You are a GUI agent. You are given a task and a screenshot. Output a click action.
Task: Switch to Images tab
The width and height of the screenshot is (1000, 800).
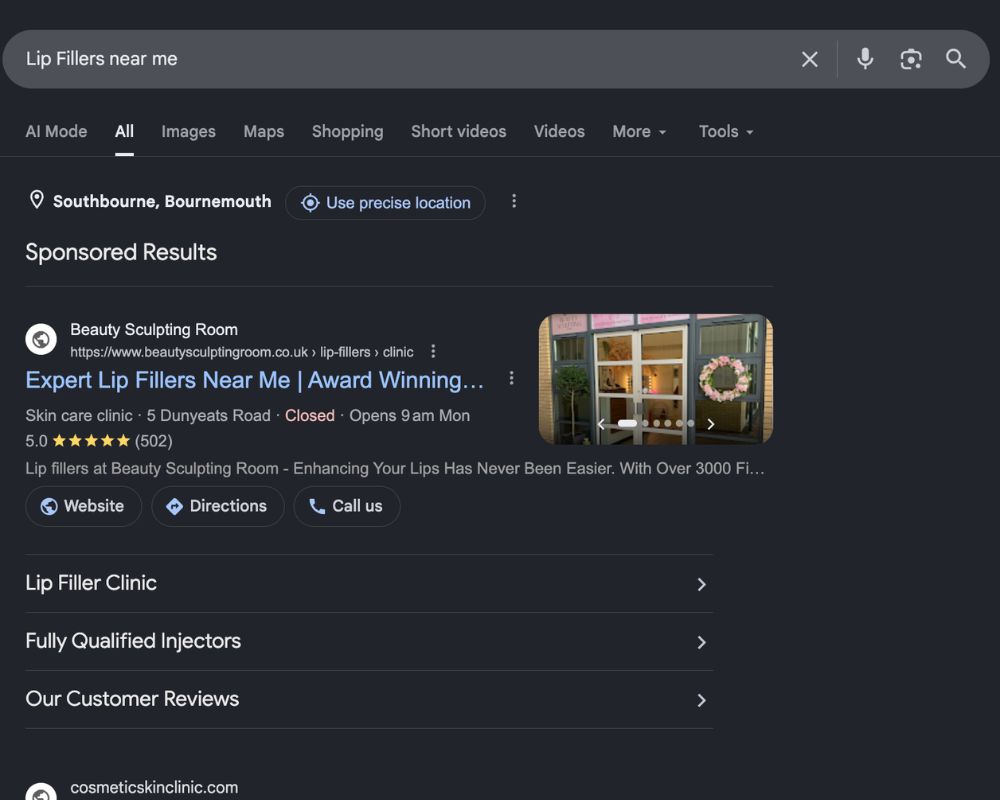188,131
